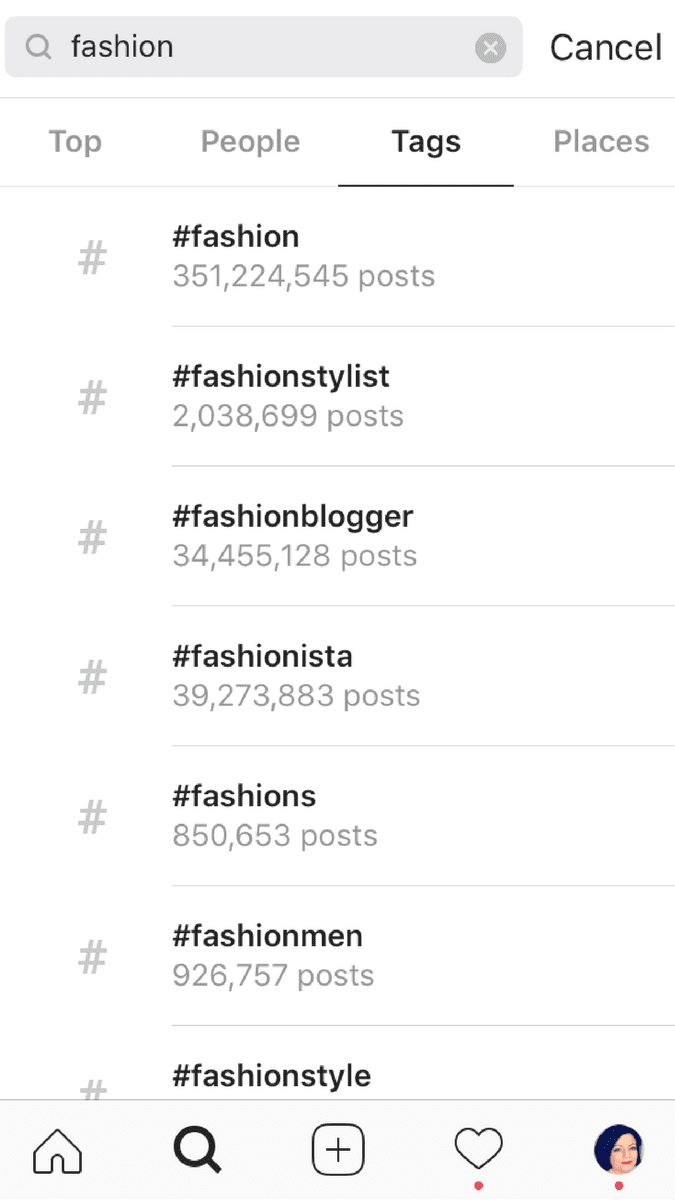Select the Search magnifier icon in bottom bar
The width and height of the screenshot is (675, 1200).
(x=196, y=1150)
